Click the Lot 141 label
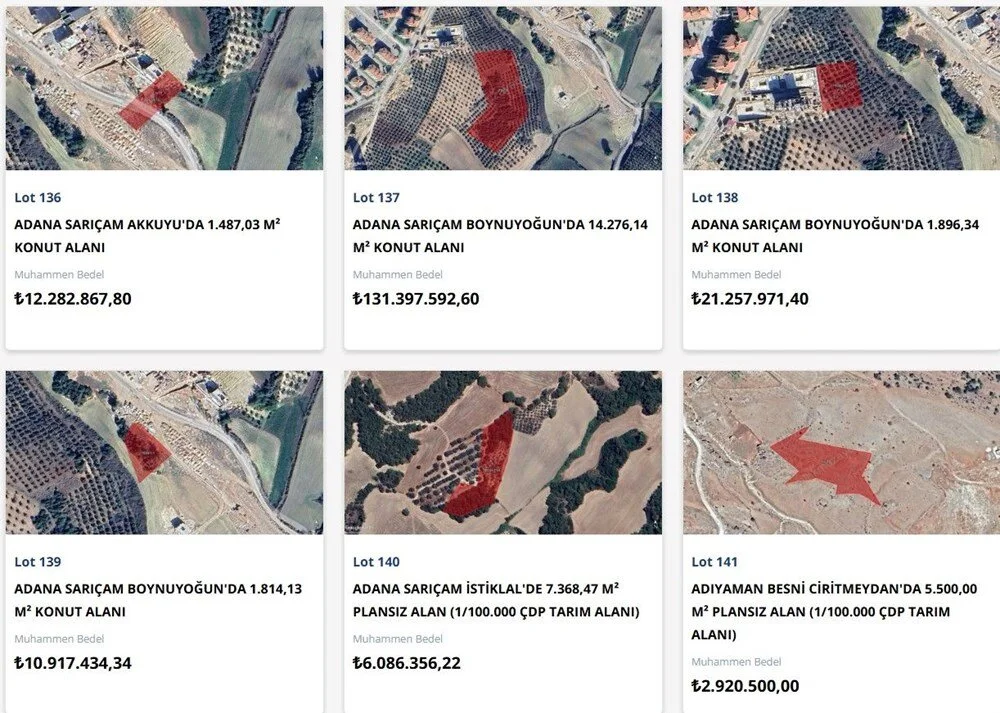Viewport: 1000px width, 713px height. click(715, 562)
